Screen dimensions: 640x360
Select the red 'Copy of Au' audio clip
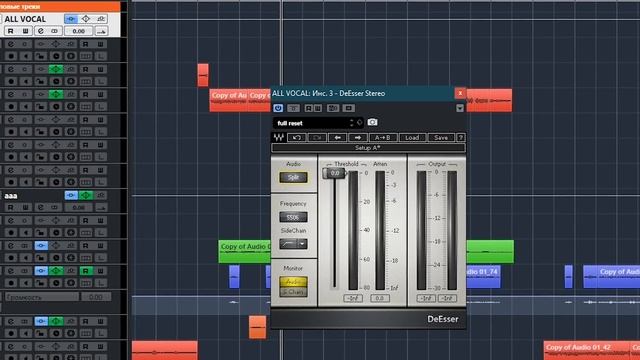tap(229, 100)
